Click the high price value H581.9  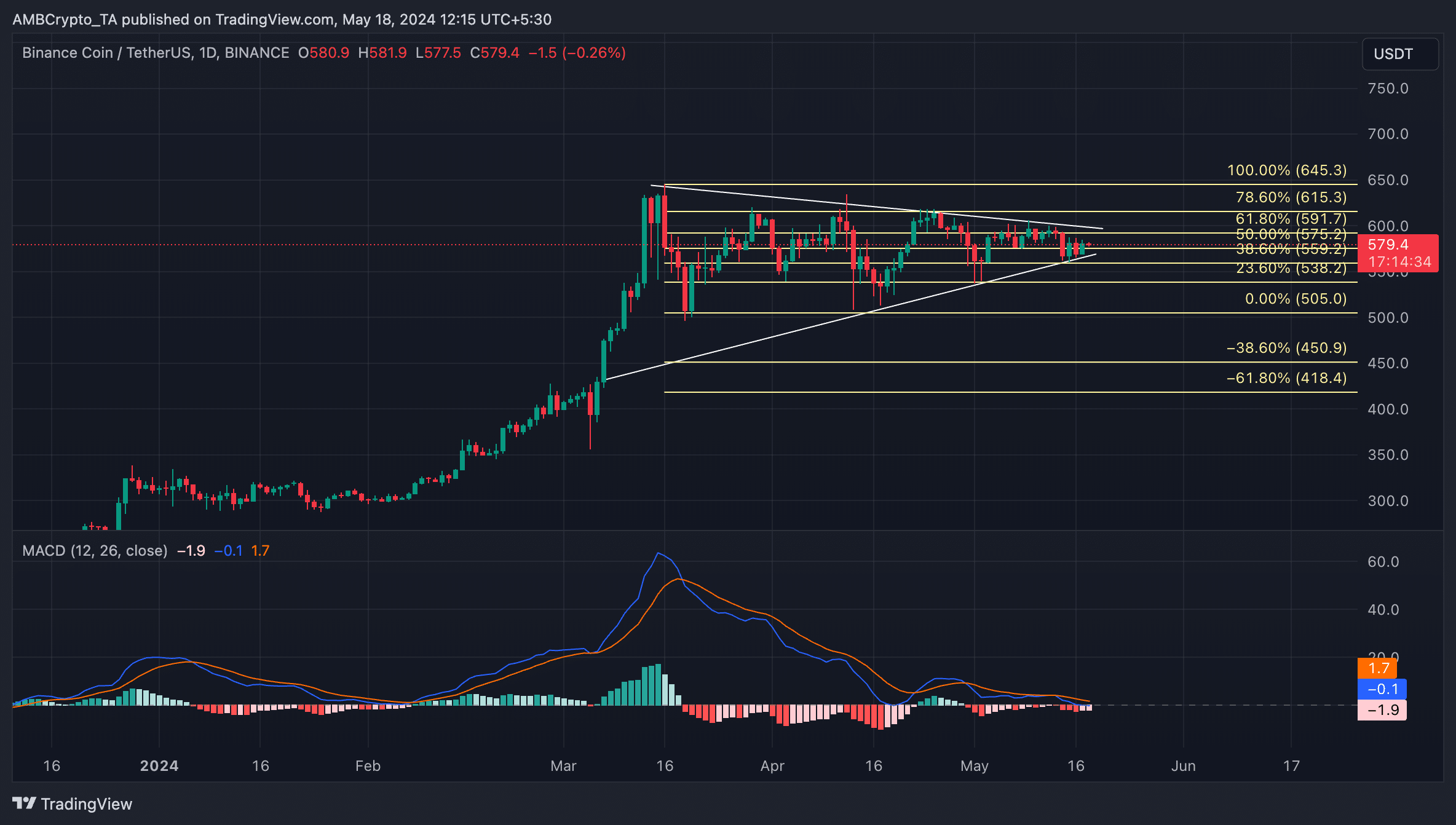pyautogui.click(x=382, y=53)
